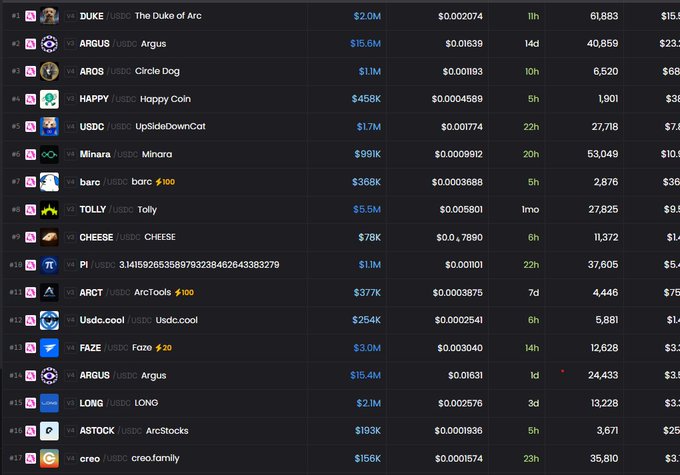Screen dimensions: 680x475
Task: Click the ASTOCK ArcStocks logo
Action: tap(49, 431)
